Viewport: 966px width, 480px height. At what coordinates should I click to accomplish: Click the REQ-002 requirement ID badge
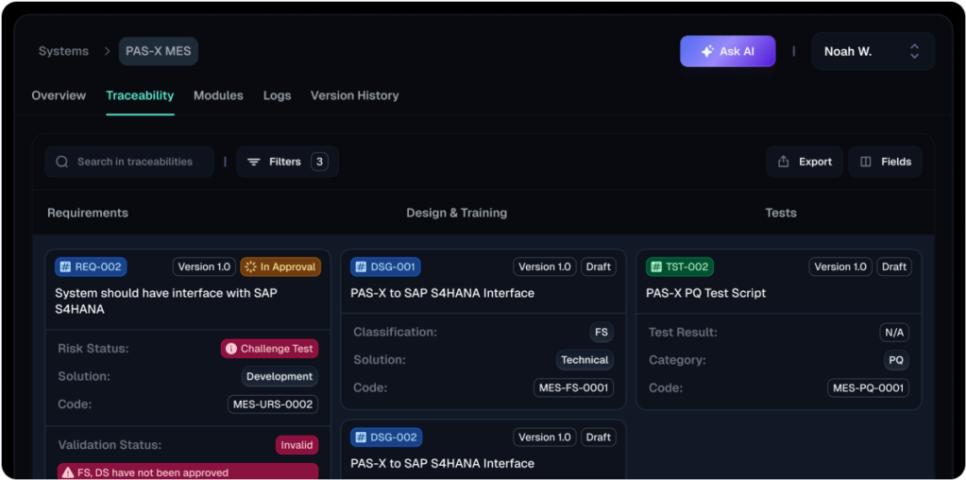tap(91, 267)
